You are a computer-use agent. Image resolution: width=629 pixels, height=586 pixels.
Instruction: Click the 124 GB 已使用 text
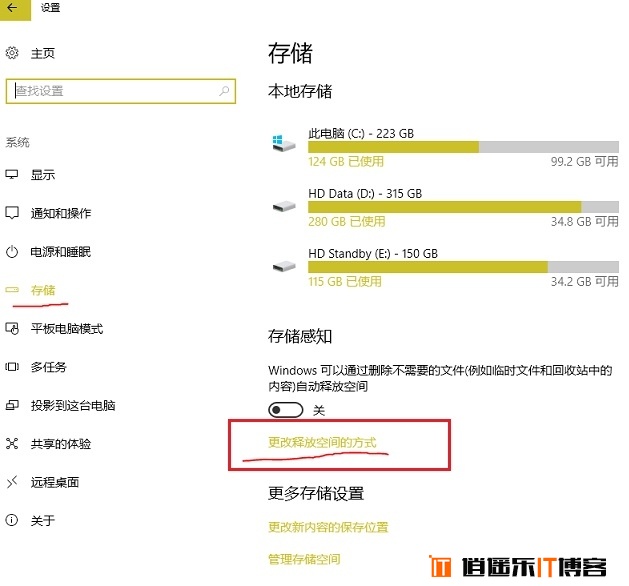[x=346, y=161]
